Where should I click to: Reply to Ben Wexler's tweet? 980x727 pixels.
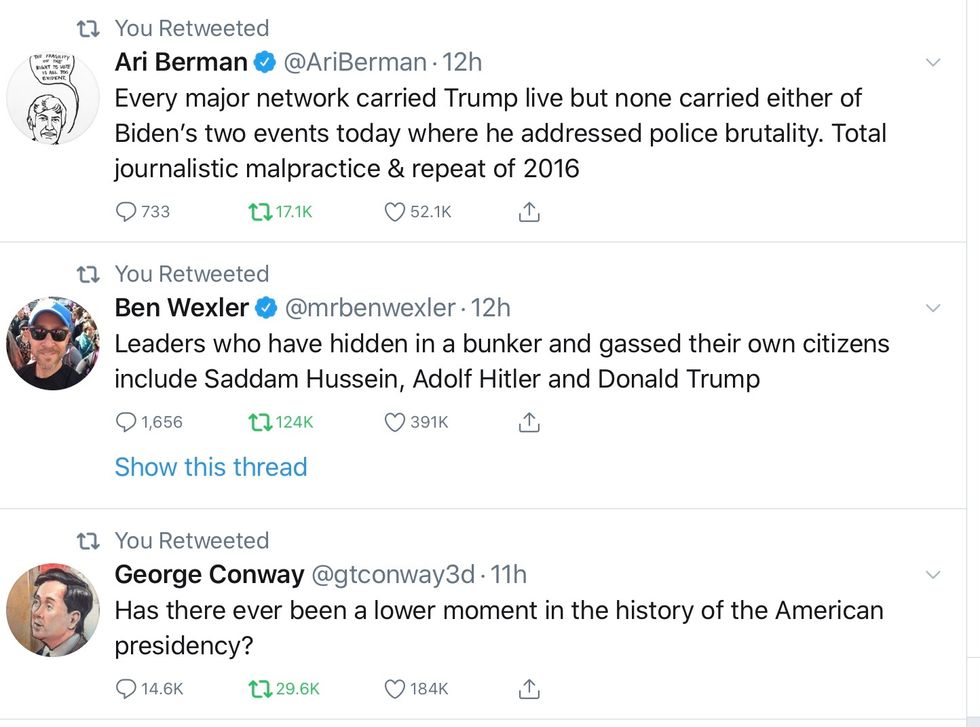click(x=127, y=422)
